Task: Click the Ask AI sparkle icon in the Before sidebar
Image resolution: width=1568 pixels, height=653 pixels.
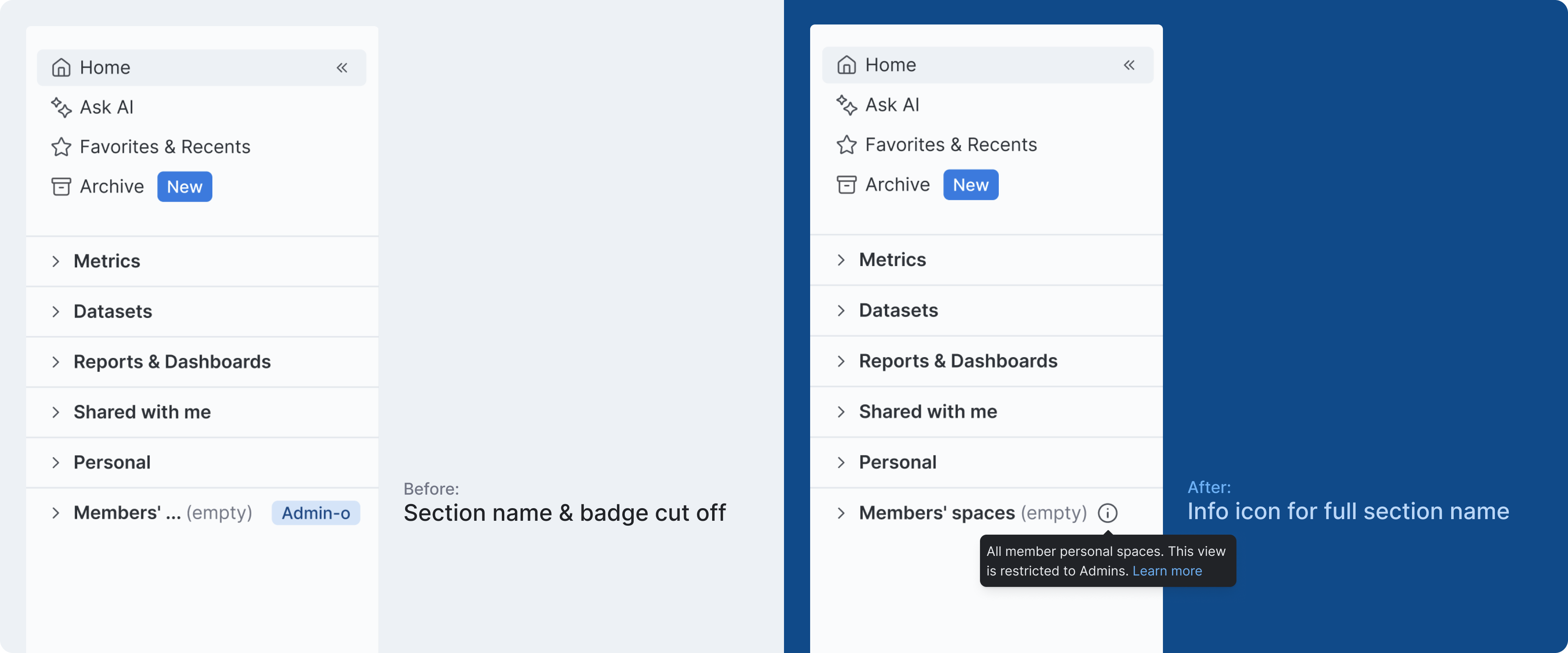Action: (61, 107)
